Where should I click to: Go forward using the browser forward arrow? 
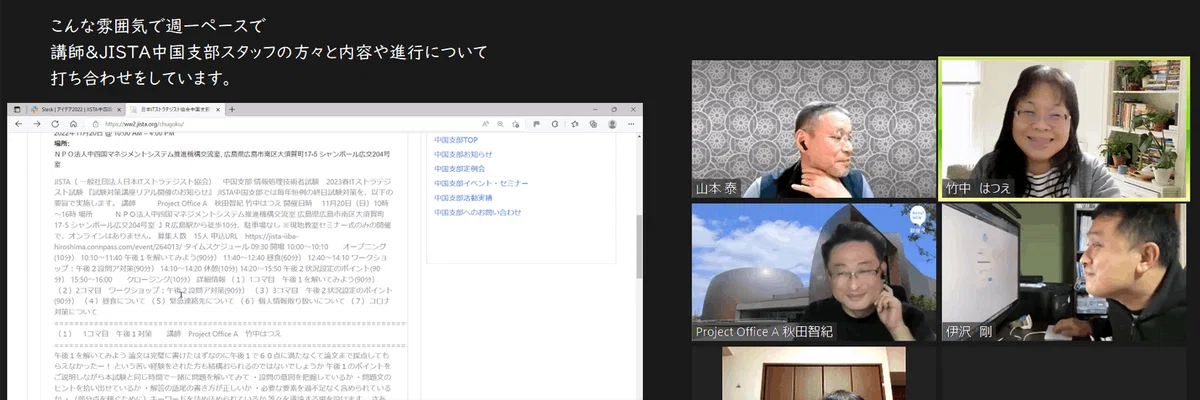pos(37,124)
